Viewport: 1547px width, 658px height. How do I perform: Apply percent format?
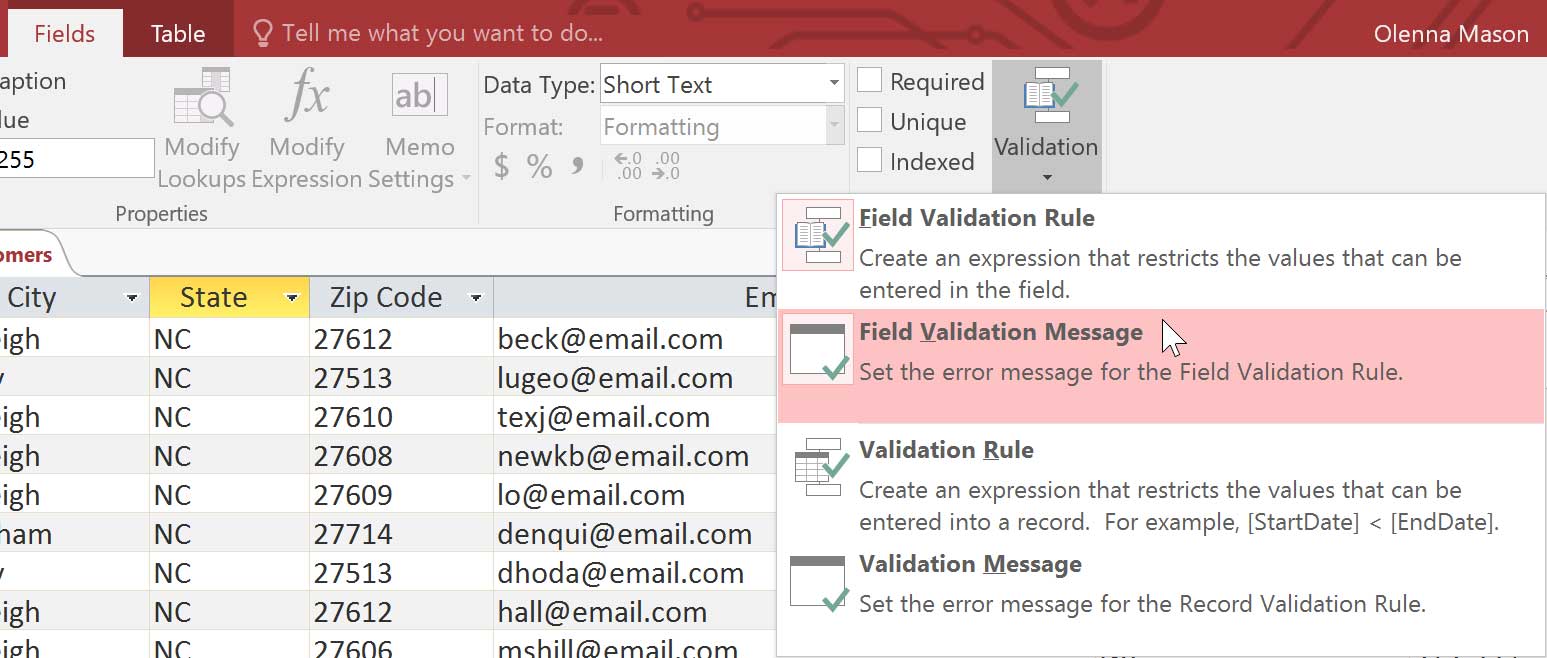click(x=539, y=167)
